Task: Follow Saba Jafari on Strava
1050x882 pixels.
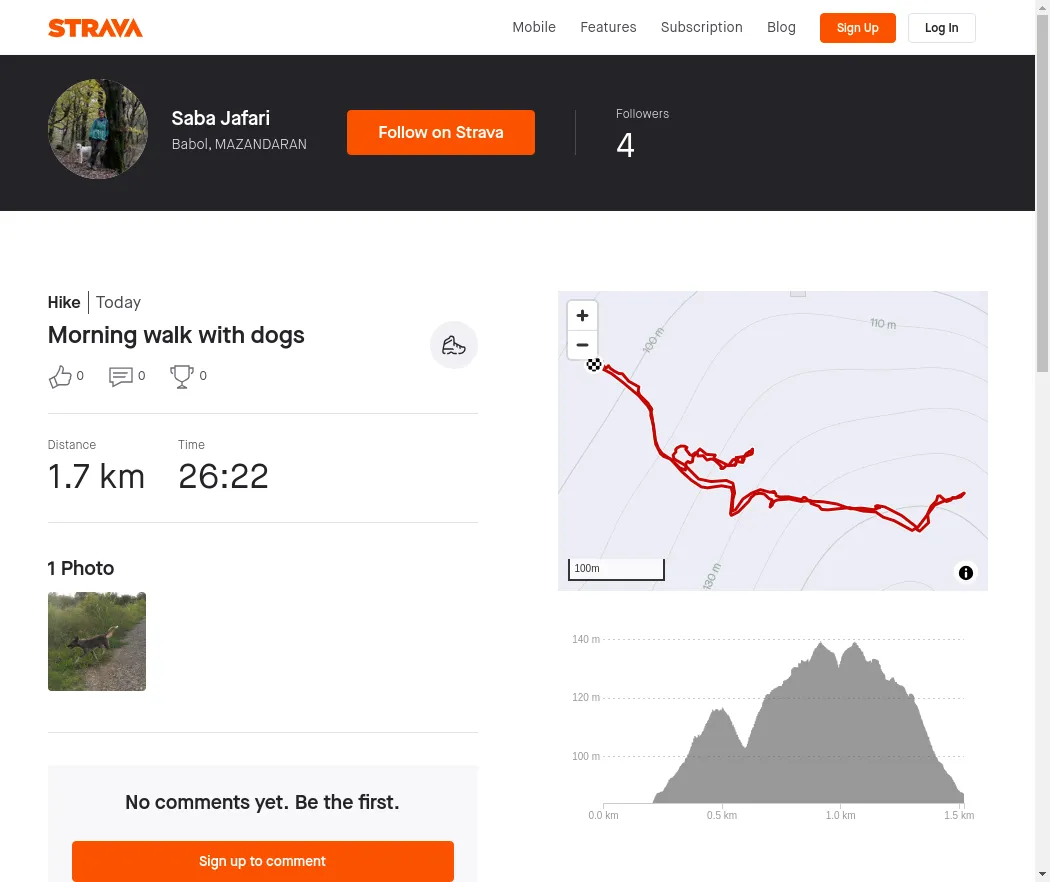Action: (x=440, y=132)
